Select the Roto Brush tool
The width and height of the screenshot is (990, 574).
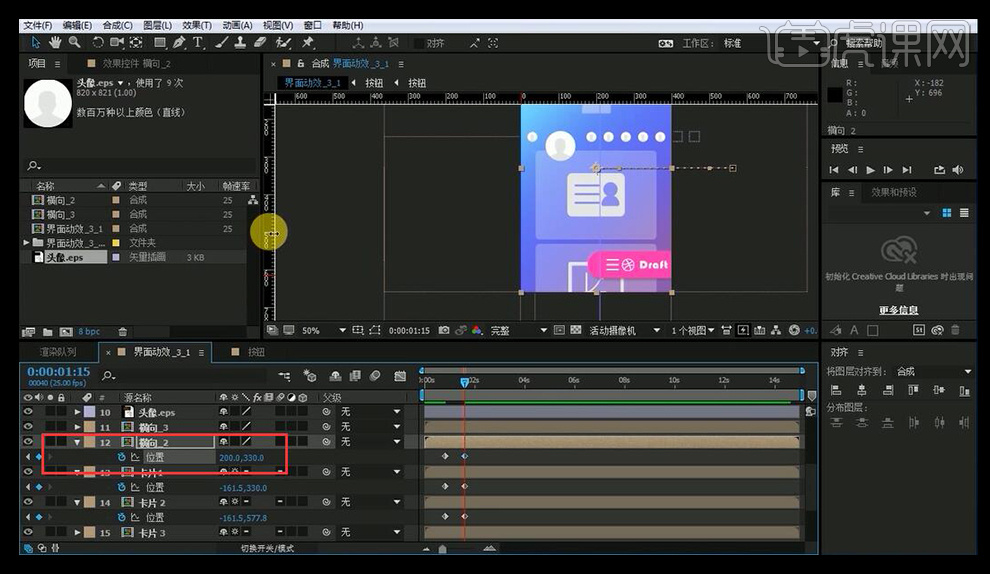[x=283, y=42]
